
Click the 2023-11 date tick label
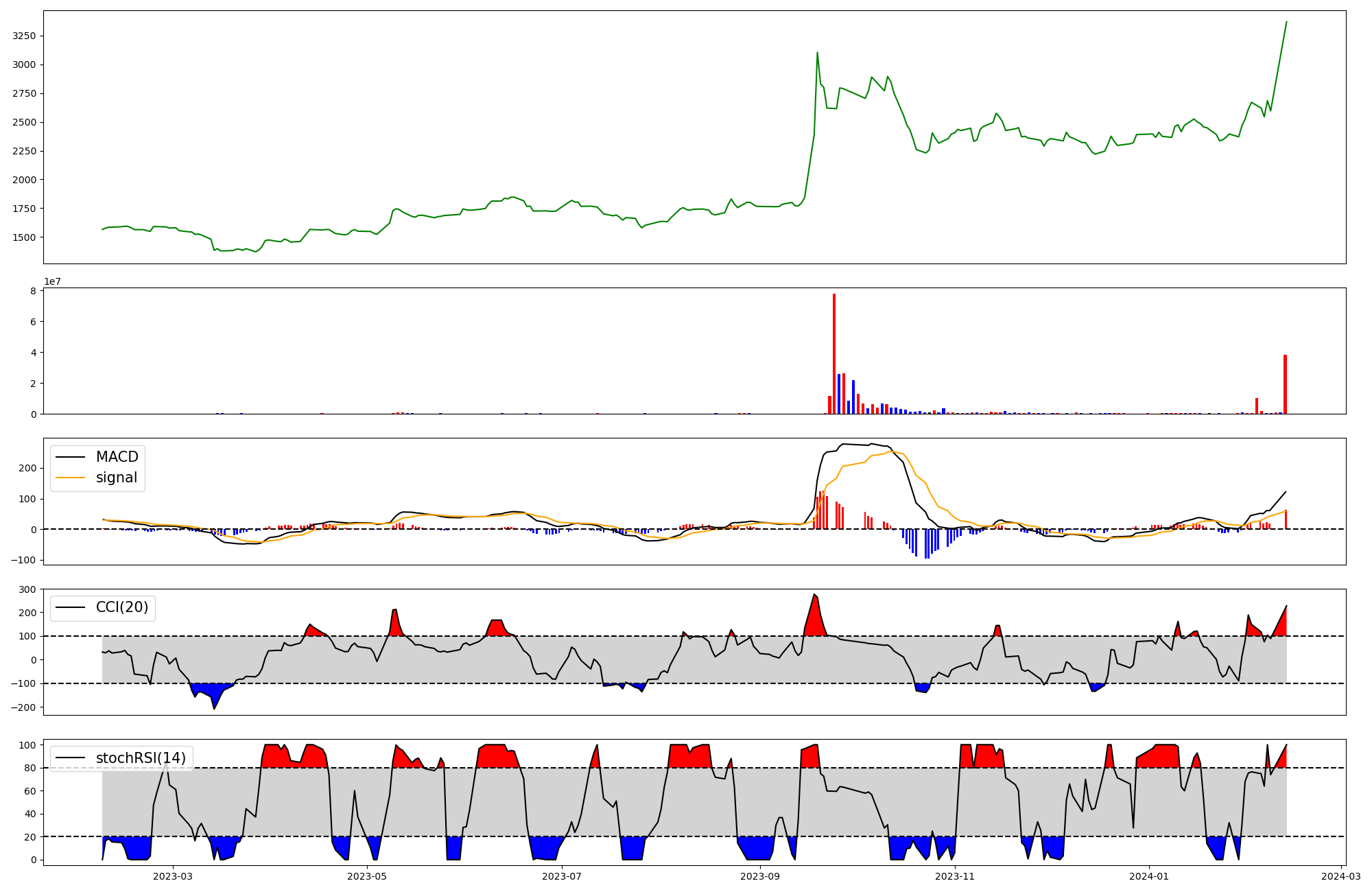tap(955, 876)
